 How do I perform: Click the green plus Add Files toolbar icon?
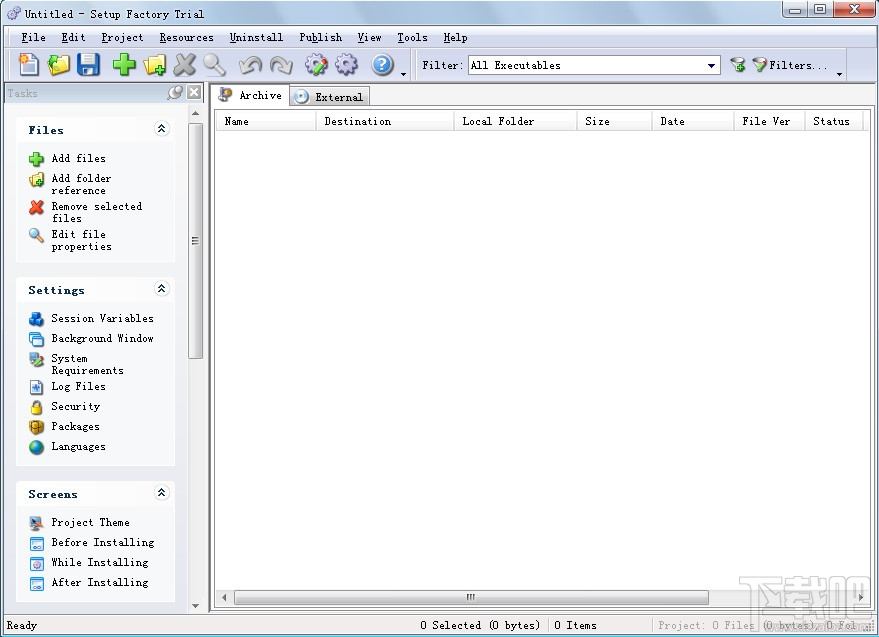[124, 64]
